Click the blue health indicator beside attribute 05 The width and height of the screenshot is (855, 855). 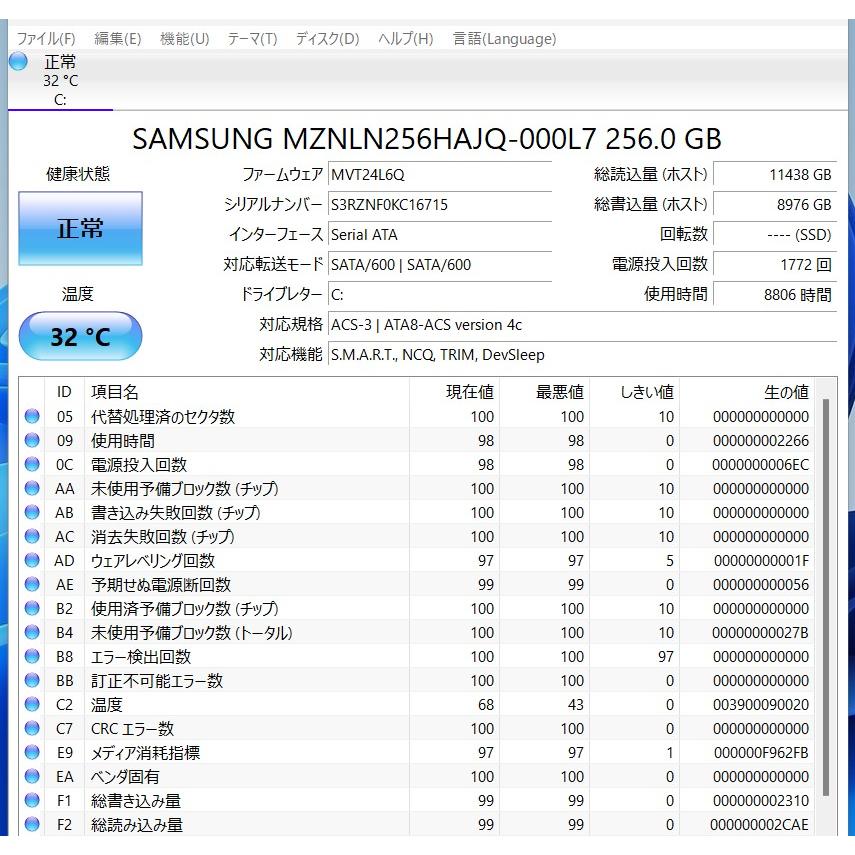[x=32, y=417]
